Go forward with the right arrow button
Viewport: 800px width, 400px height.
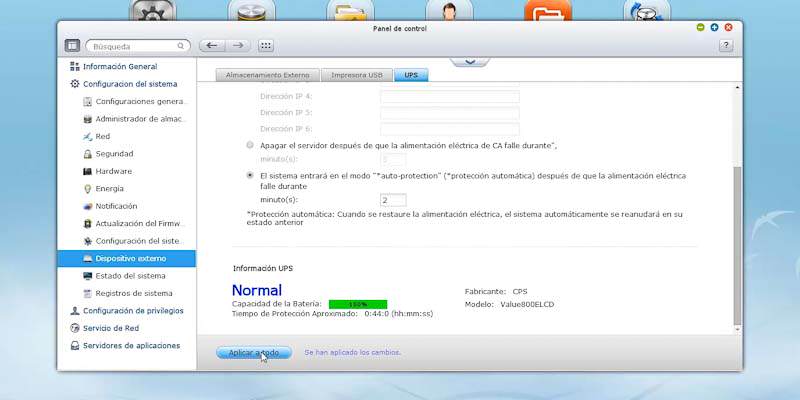tap(238, 46)
